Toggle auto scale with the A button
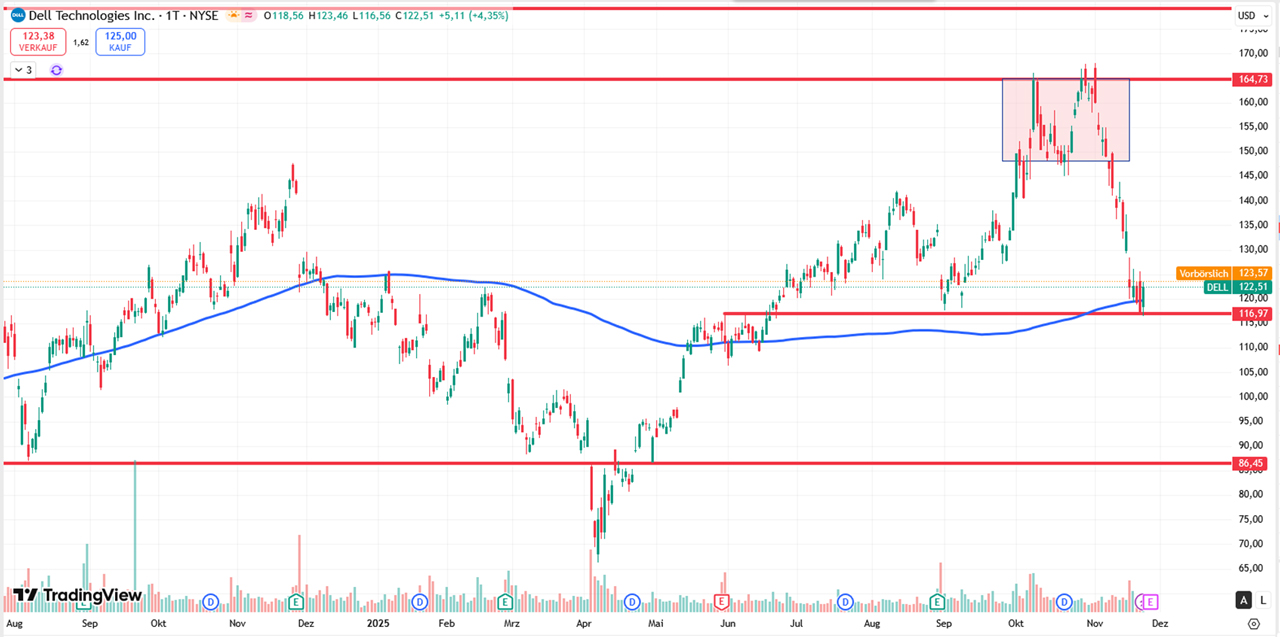Screen dimensions: 1280x637 pos(1243,600)
